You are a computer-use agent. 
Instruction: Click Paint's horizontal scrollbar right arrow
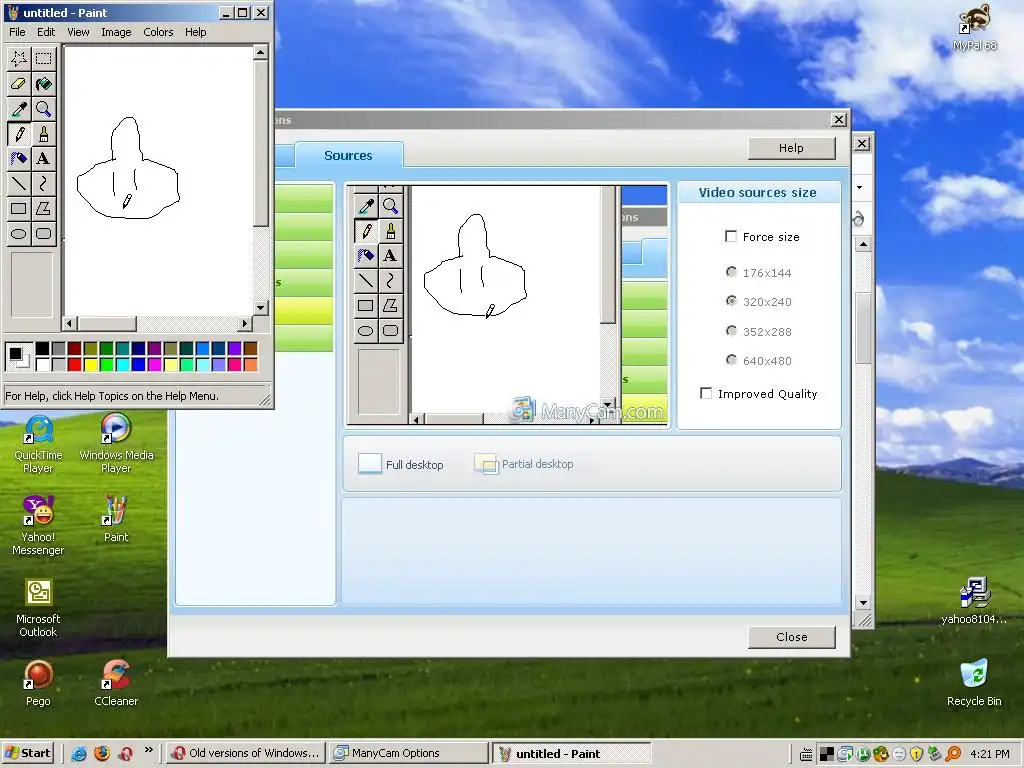point(244,323)
